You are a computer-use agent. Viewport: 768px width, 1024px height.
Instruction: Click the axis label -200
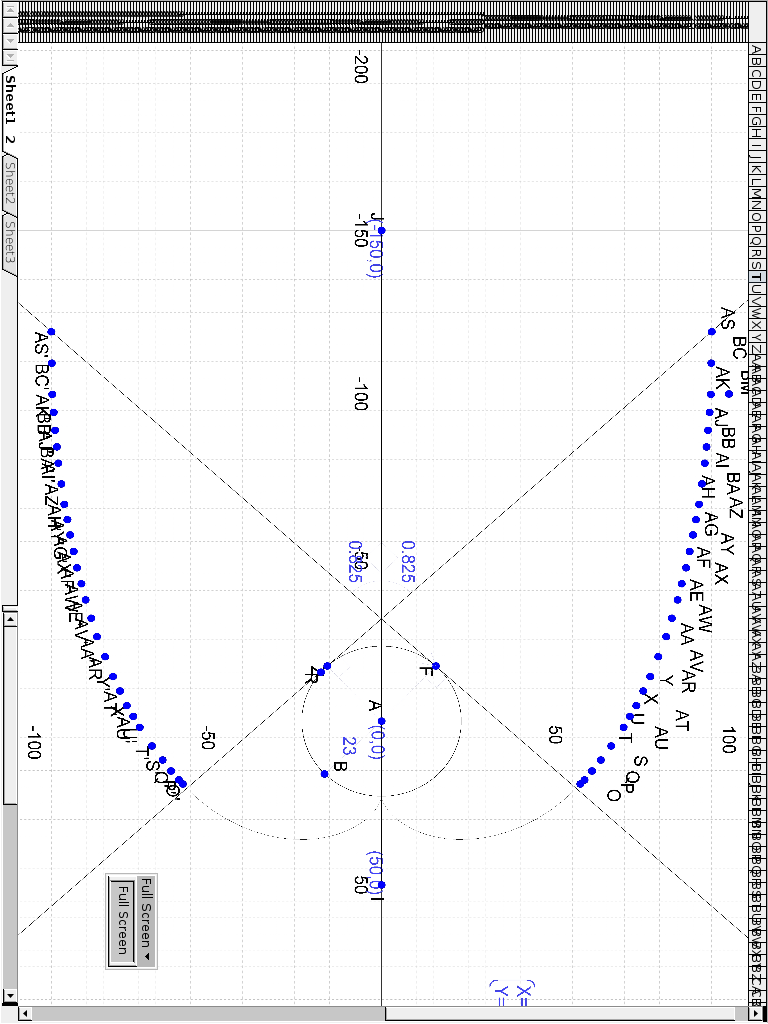pos(360,67)
